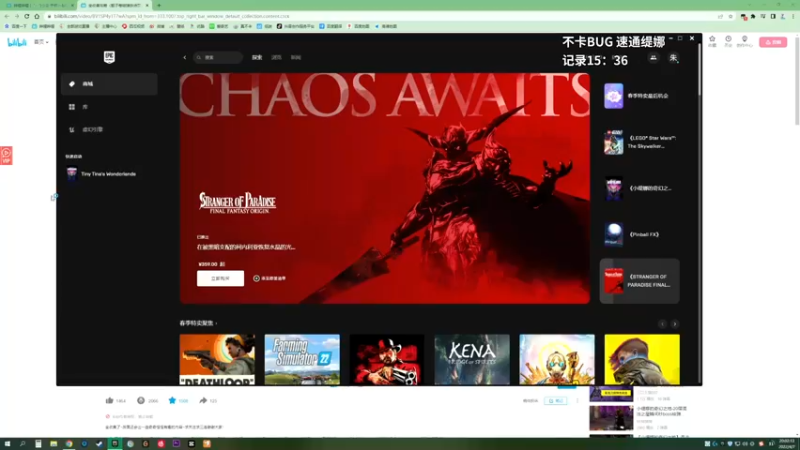Switch to the first Chrome tab
This screenshot has width=800, height=450.
click(x=39, y=5)
